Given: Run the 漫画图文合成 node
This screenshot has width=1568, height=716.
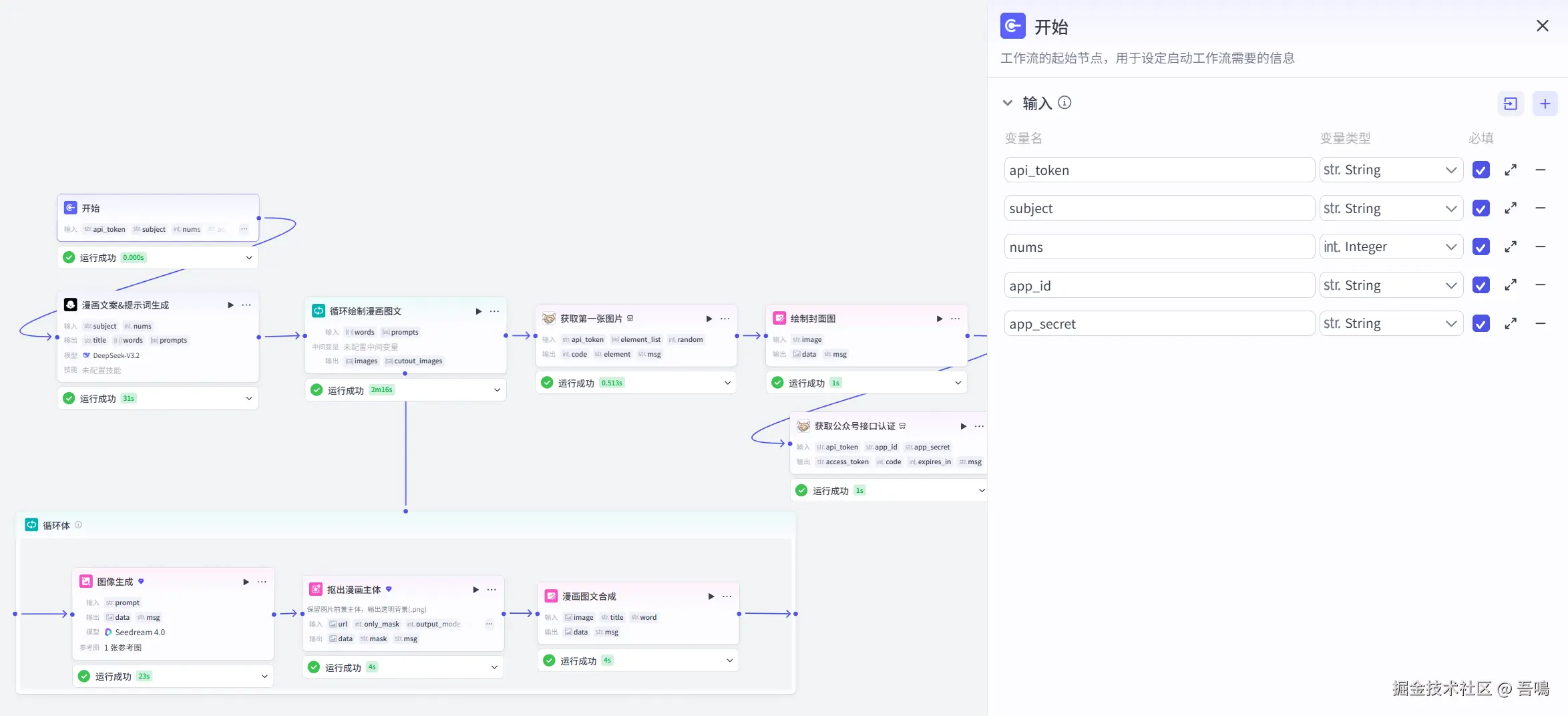Looking at the screenshot, I should point(711,596).
